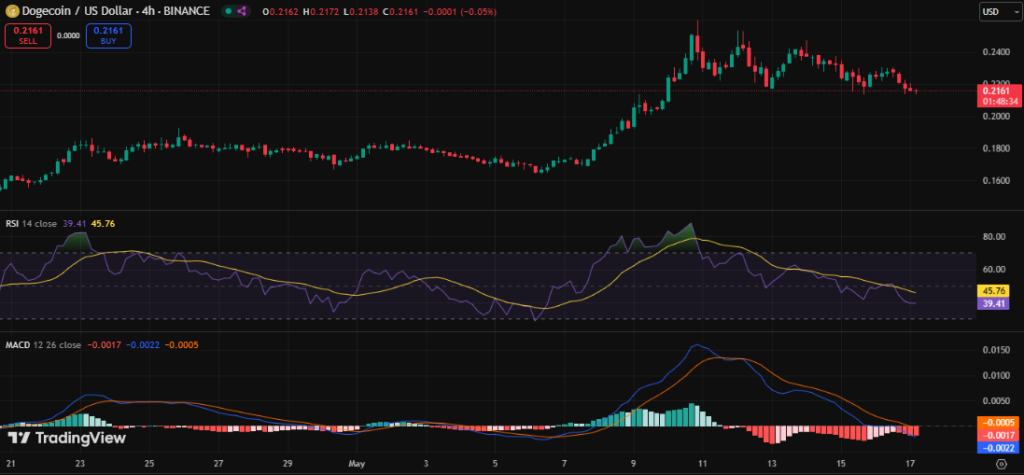Click date label 17 on time axis
Image resolution: width=1024 pixels, height=475 pixels.
911,463
